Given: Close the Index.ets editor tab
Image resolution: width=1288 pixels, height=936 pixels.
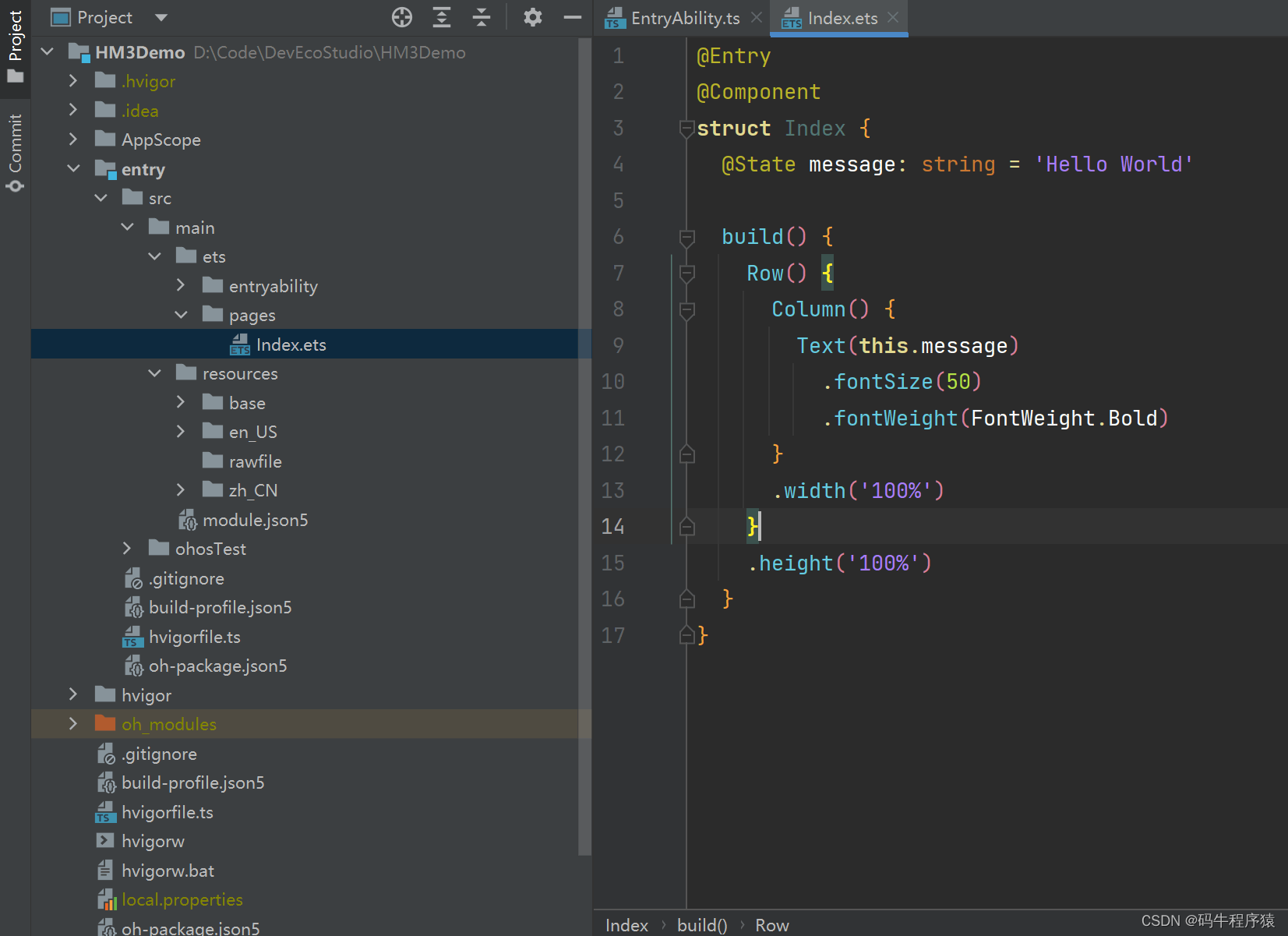Looking at the screenshot, I should click(893, 17).
